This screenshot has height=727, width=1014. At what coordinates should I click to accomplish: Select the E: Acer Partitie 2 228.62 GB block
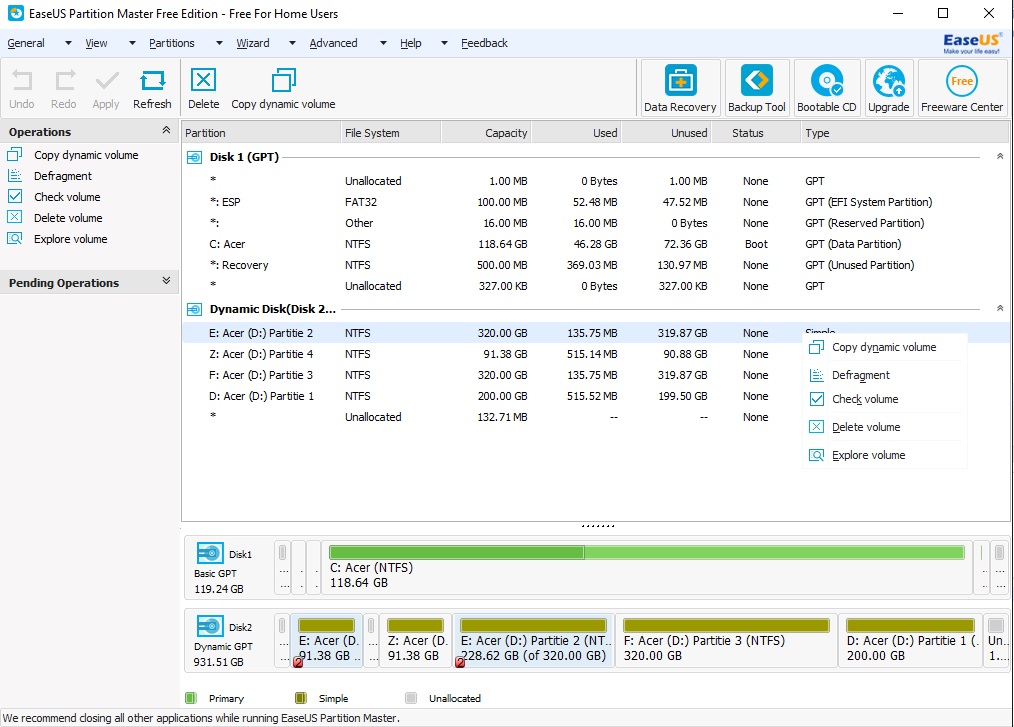pos(533,641)
